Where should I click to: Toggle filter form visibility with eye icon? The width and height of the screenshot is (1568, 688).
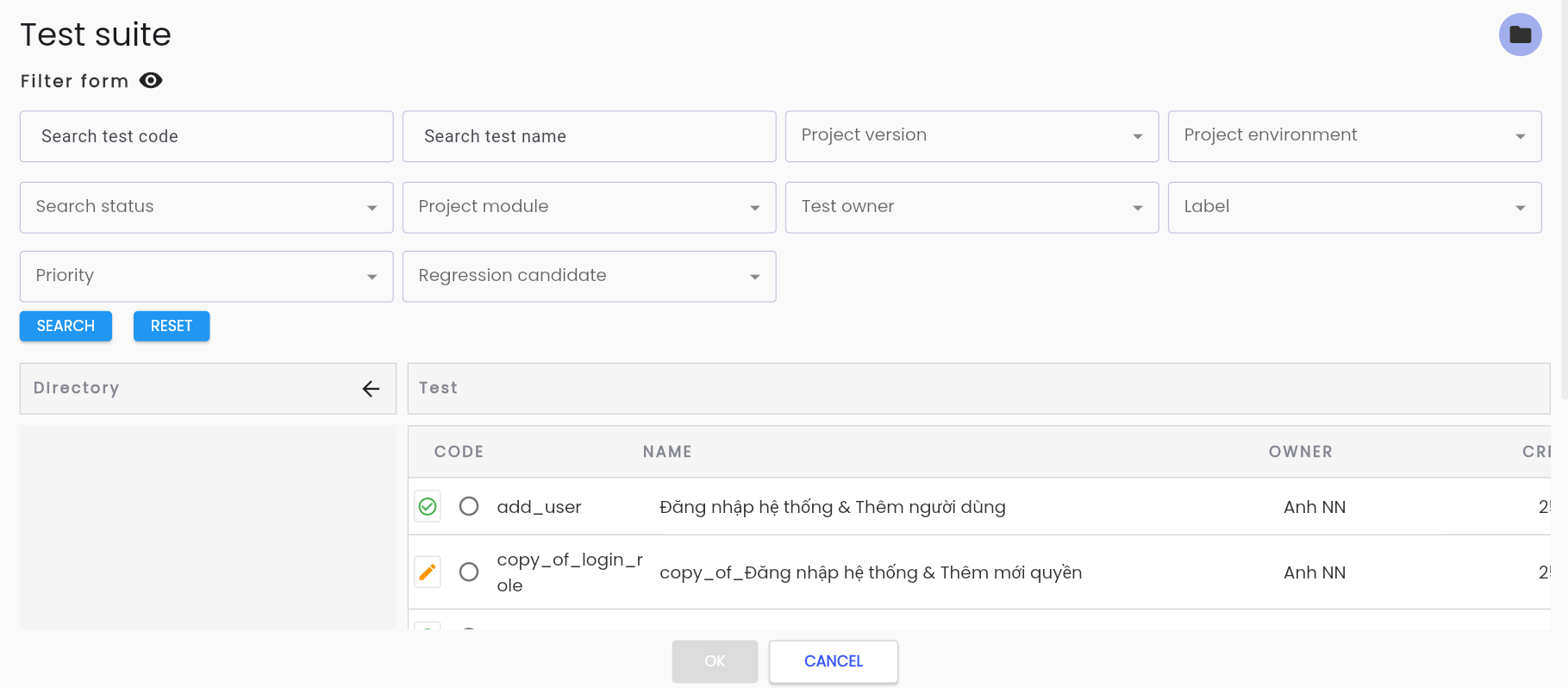[x=151, y=80]
